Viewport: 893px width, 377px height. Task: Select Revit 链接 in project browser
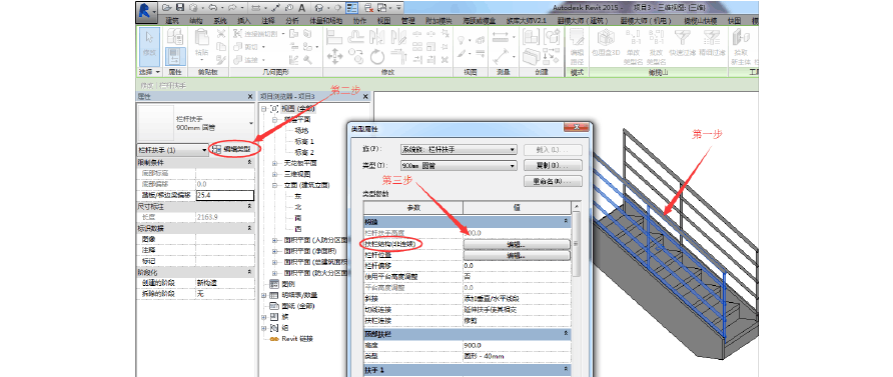click(296, 338)
